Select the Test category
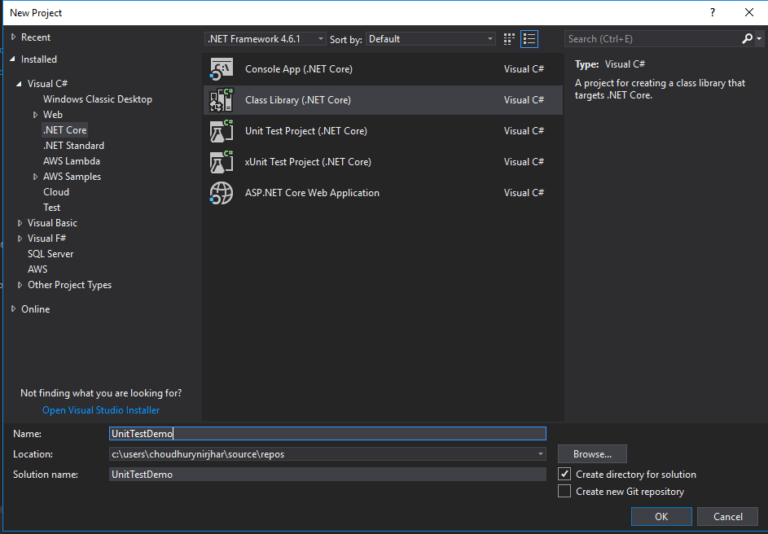 (51, 208)
